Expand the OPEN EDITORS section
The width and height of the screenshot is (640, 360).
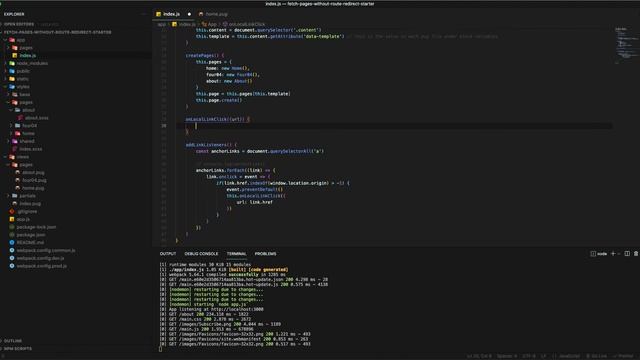19,24
